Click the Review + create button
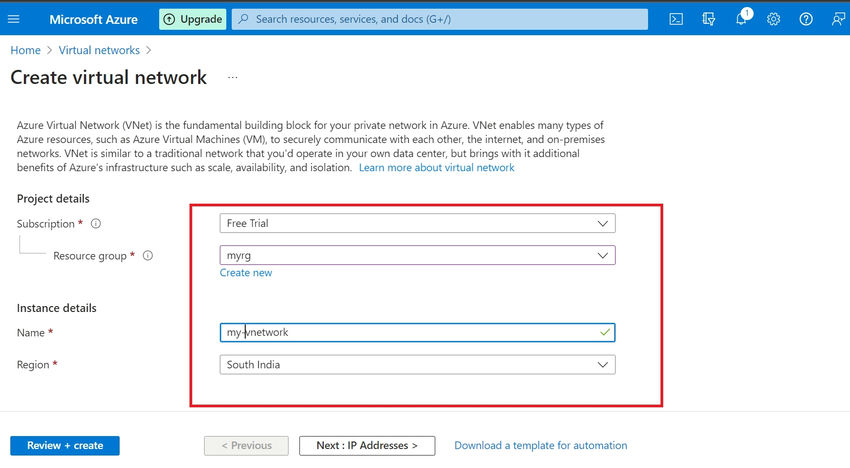This screenshot has width=850, height=468. 65,445
